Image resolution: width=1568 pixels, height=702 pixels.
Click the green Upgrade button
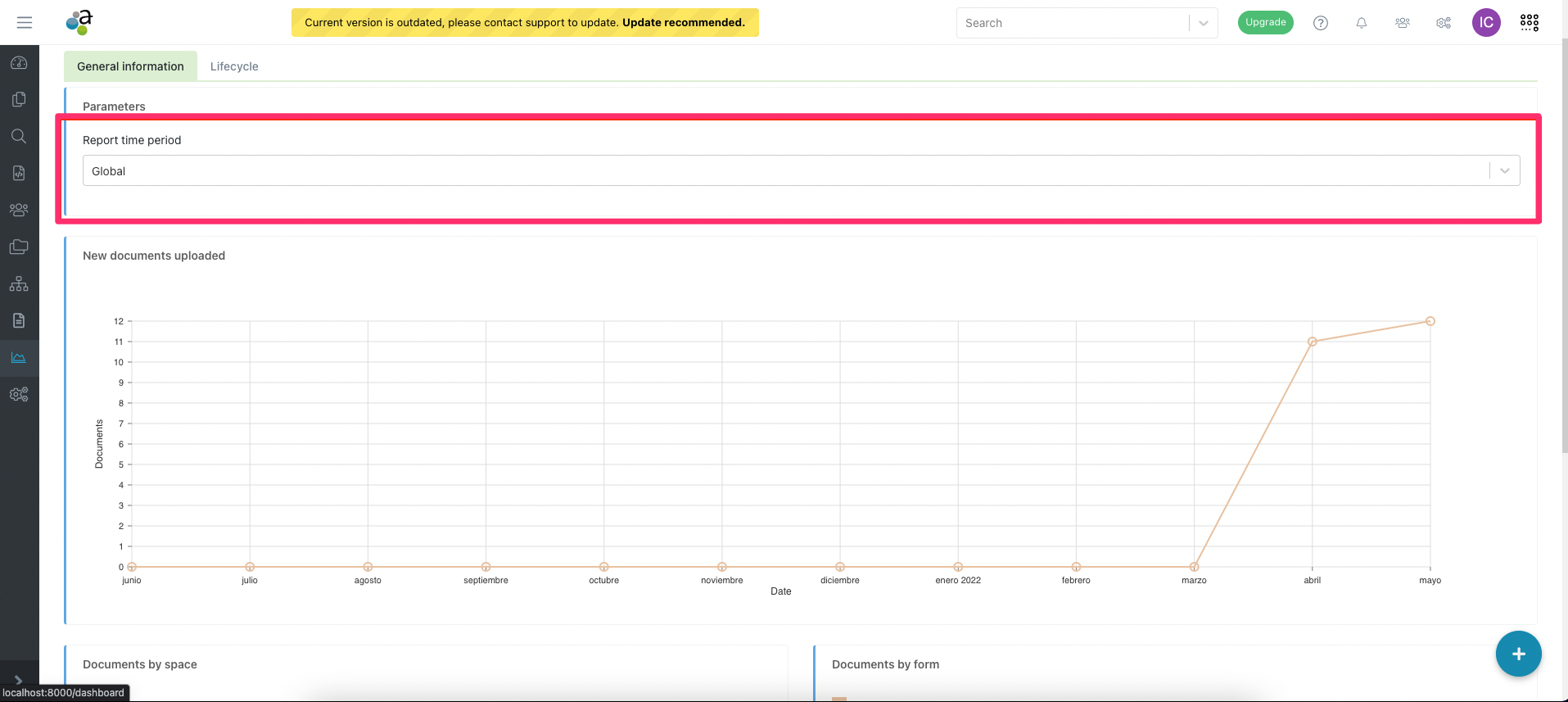coord(1265,23)
